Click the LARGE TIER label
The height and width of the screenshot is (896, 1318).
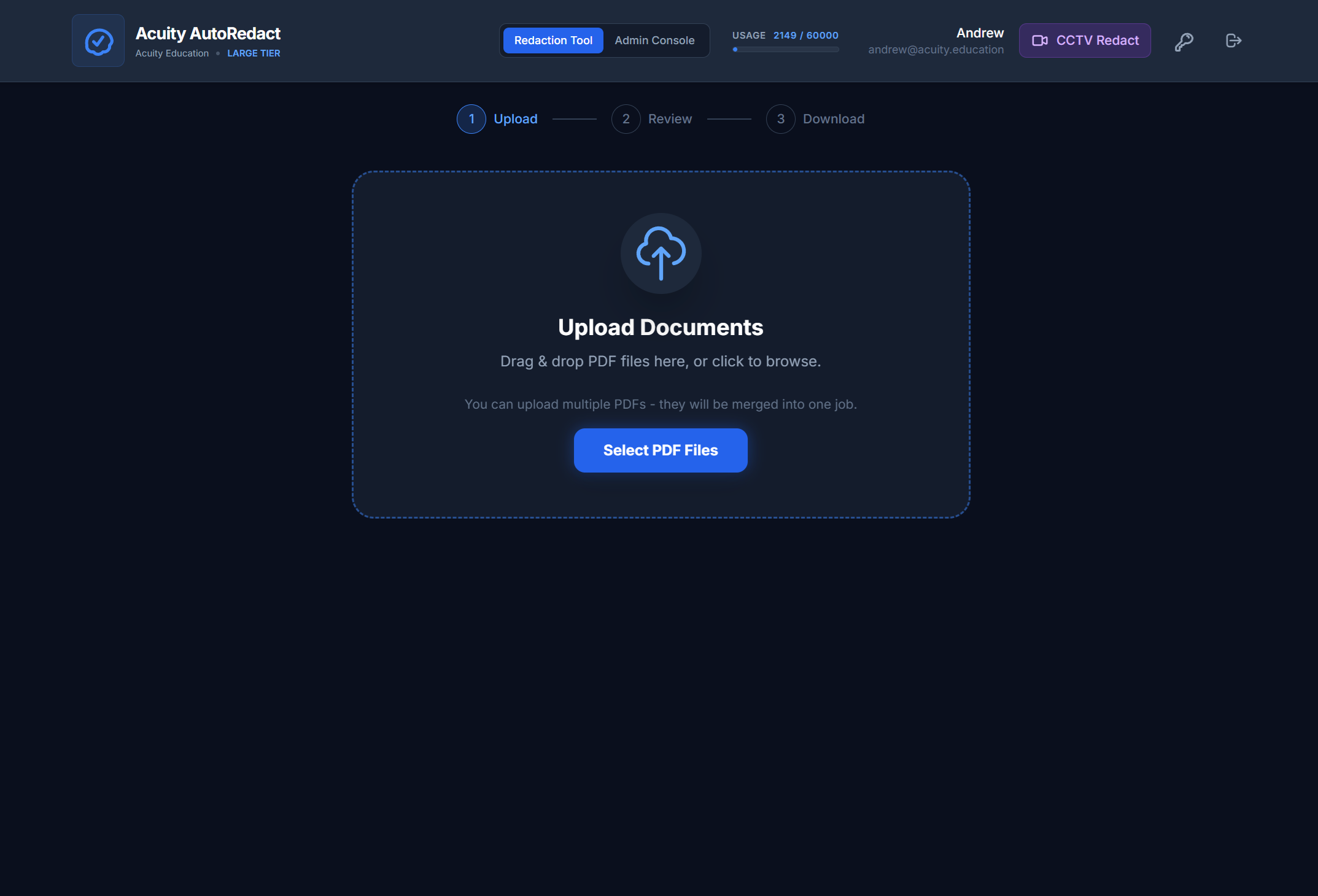tap(254, 53)
